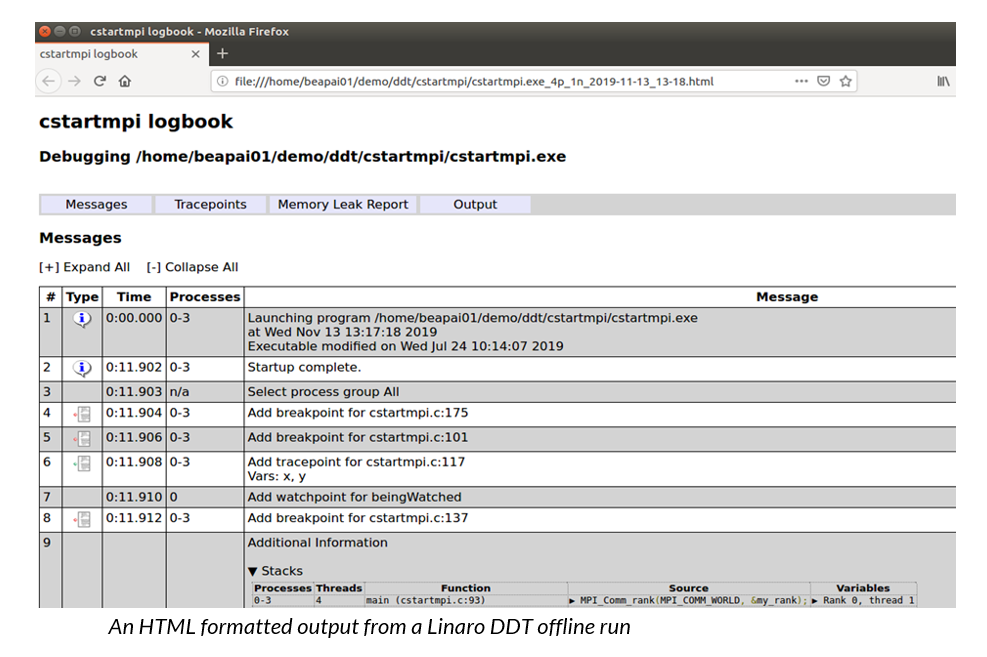Viewport: 987px width, 657px height.
Task: Click the breakpoint icon for cstartmpi.c:137
Action: click(81, 519)
